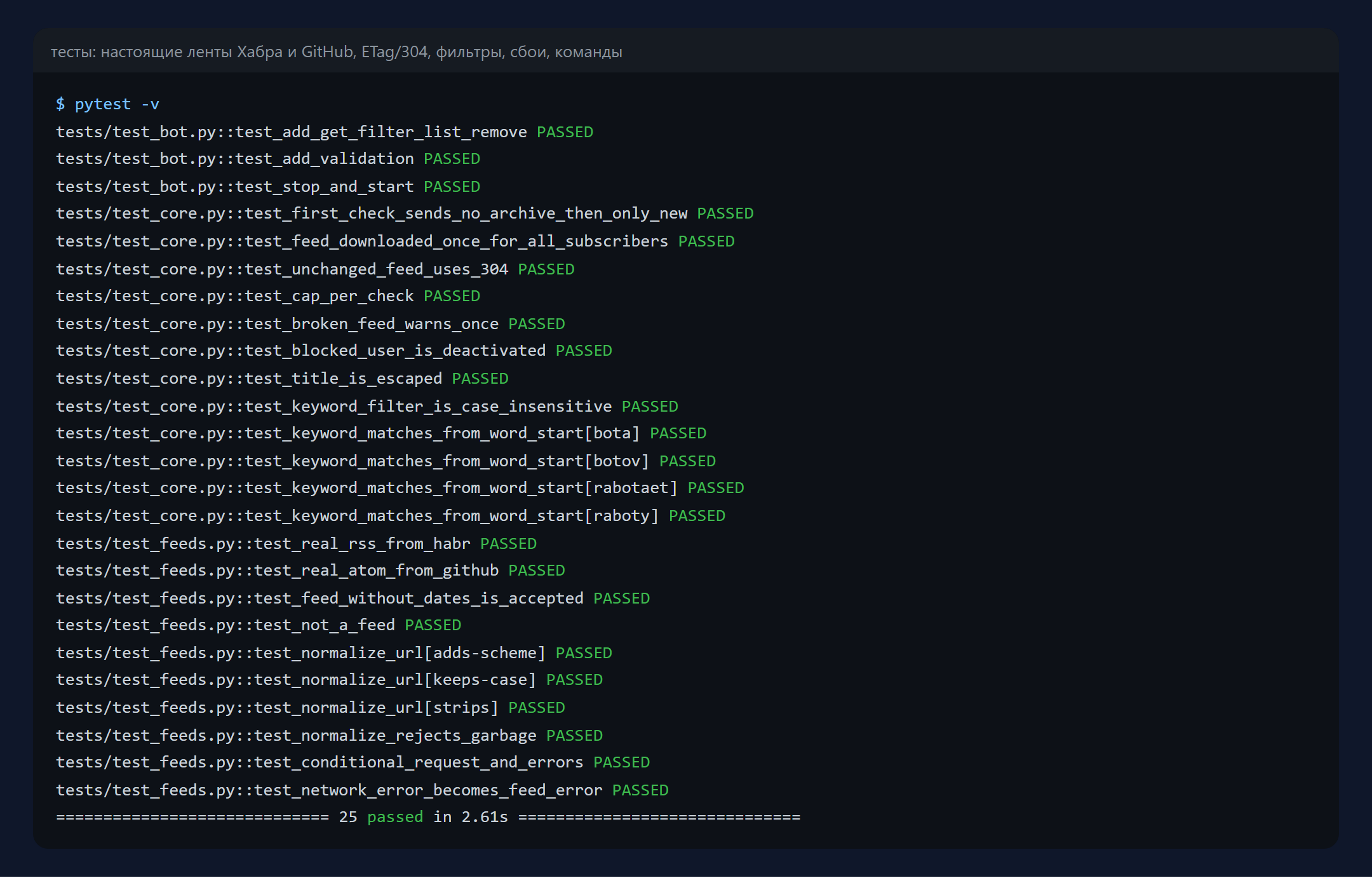Click the test_not_a_feed line
Screen dimensions: 1372x878
[x=259, y=625]
